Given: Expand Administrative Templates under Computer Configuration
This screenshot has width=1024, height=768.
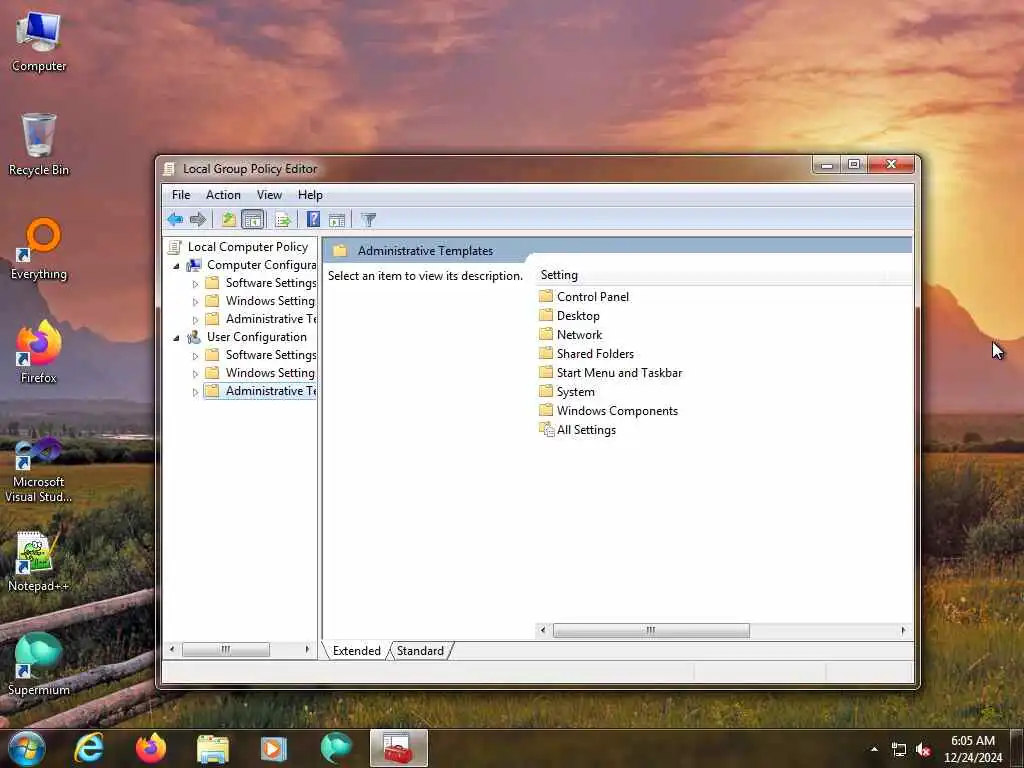Looking at the screenshot, I should (x=195, y=320).
